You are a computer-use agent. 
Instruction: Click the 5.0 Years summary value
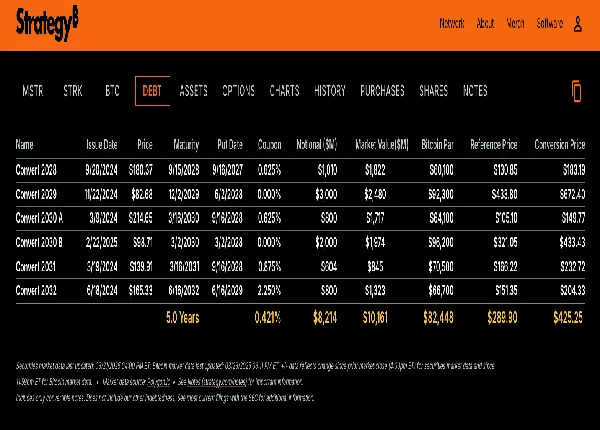tap(183, 318)
